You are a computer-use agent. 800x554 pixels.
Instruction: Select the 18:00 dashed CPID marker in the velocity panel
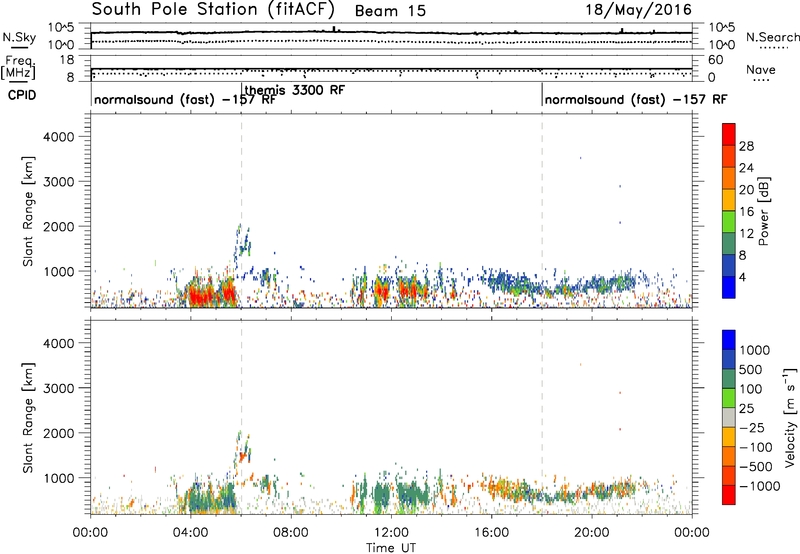[542, 417]
